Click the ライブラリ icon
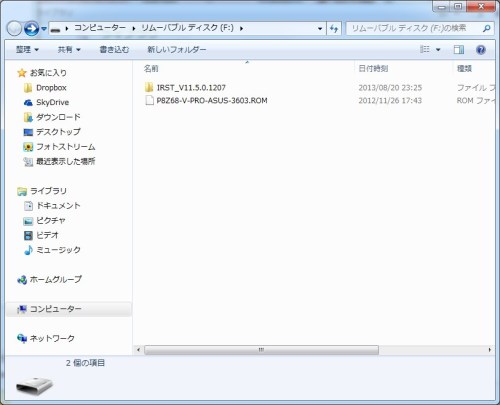This screenshot has height=405, width=500. pyautogui.click(x=22, y=191)
